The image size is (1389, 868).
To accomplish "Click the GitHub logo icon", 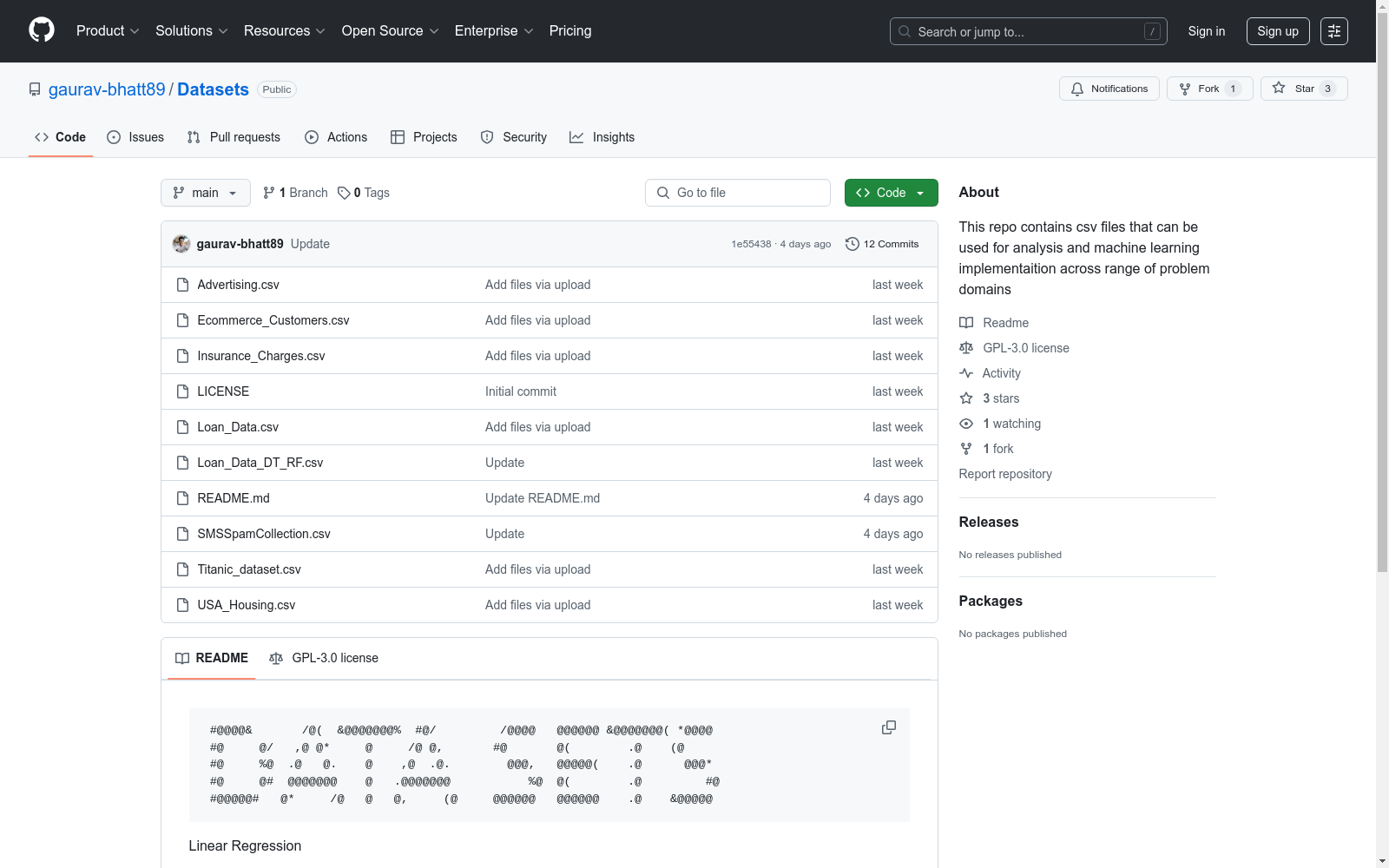I will pos(42,30).
